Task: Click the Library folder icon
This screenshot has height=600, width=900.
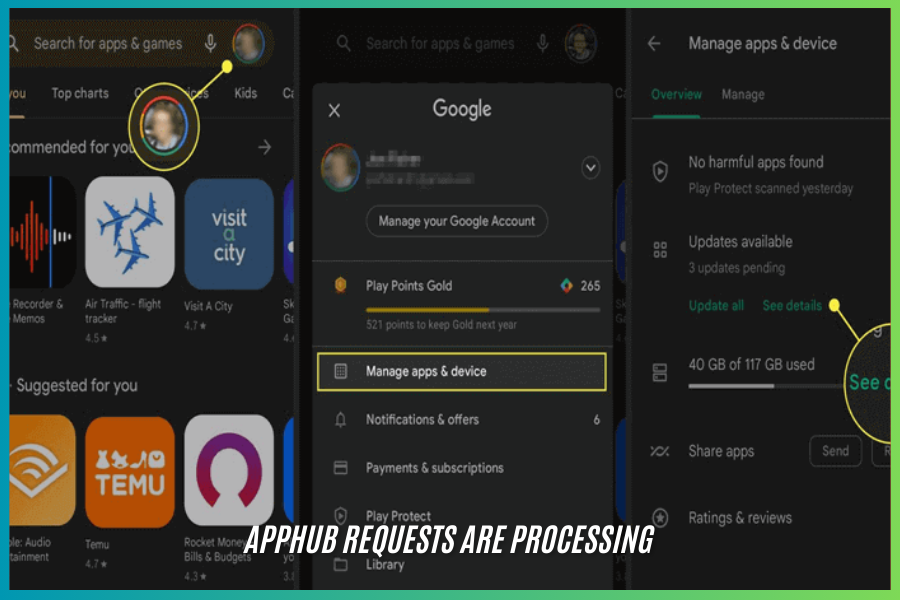Action: pyautogui.click(x=340, y=564)
